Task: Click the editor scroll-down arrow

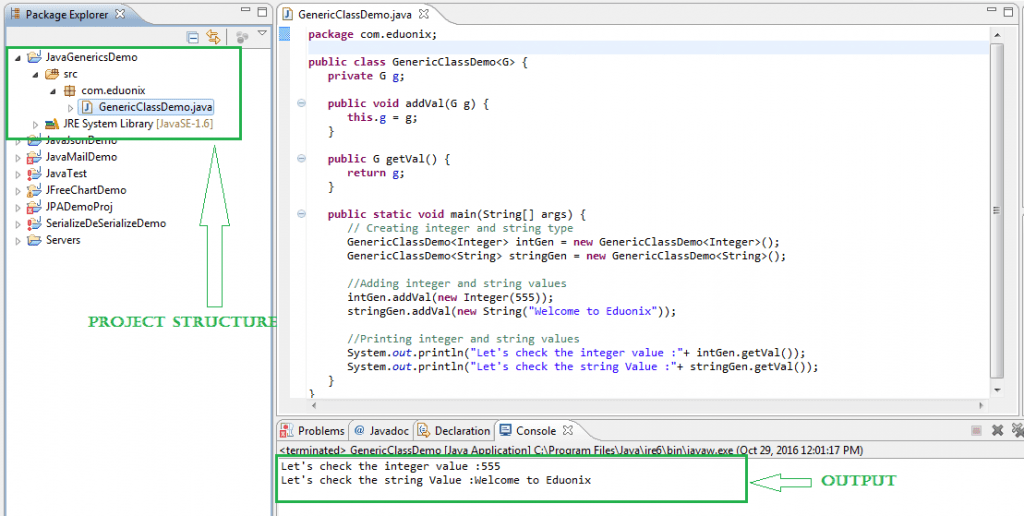Action: coord(997,389)
